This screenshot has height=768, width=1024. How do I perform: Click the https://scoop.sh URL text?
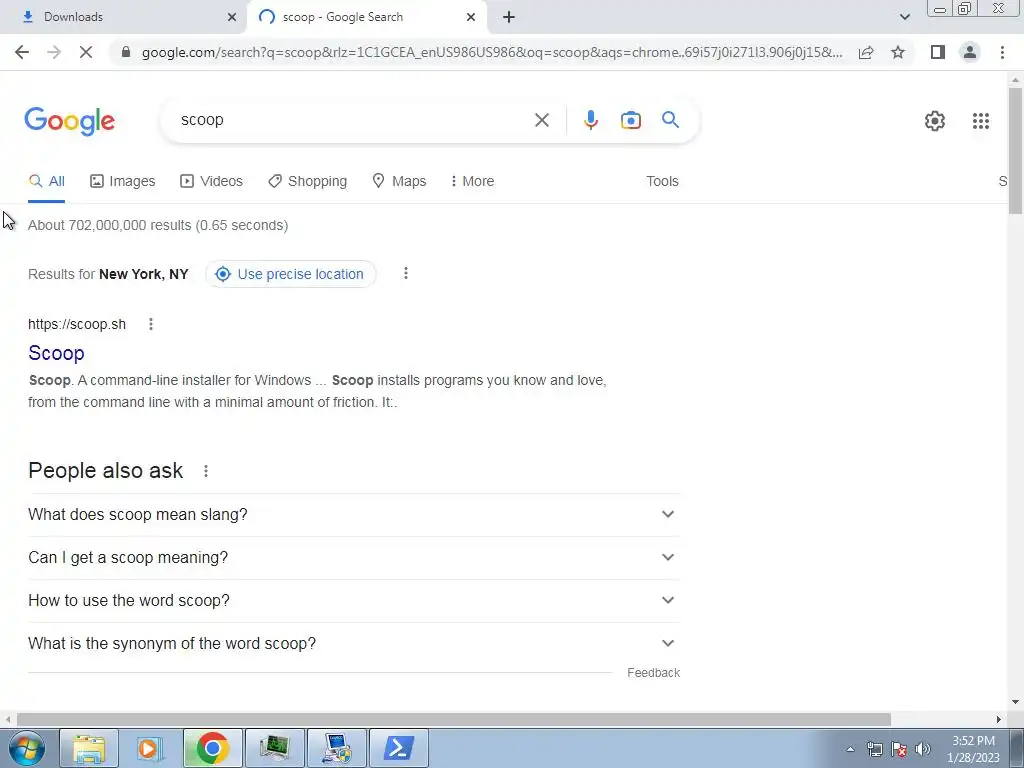(x=77, y=324)
